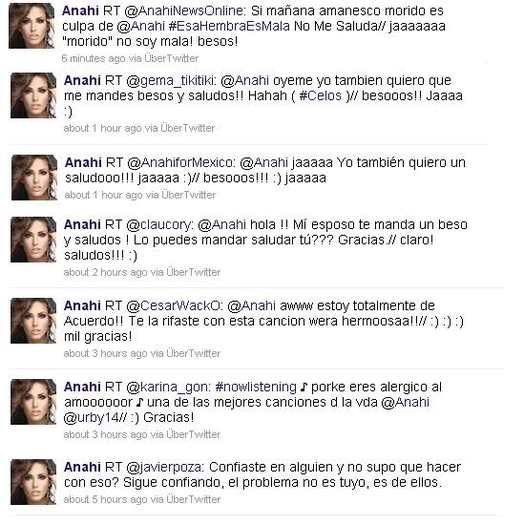Open the 'about 5 hours ago' timestamp
Viewport: 524px width, 525px height.
105,500
